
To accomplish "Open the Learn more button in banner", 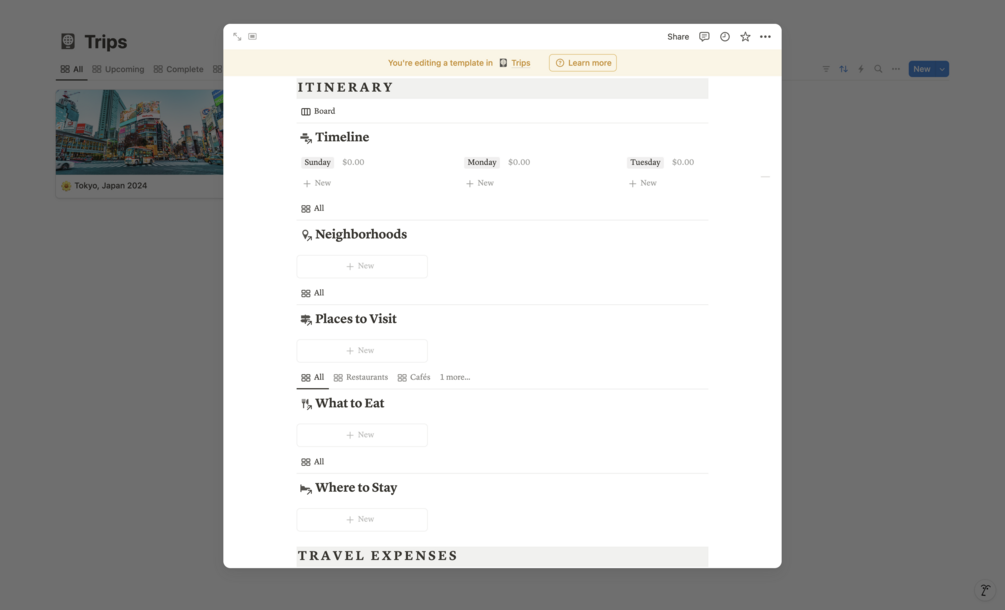I will coord(583,63).
